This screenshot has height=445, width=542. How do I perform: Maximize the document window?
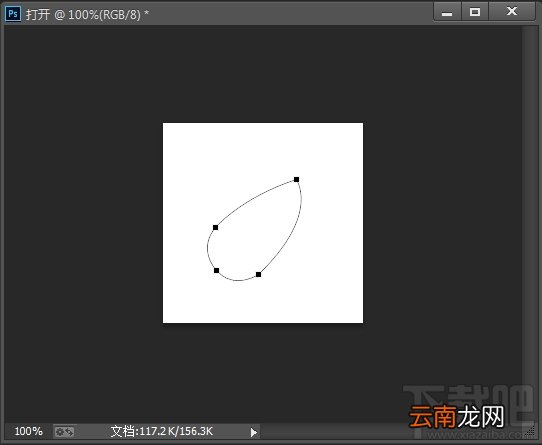475,12
